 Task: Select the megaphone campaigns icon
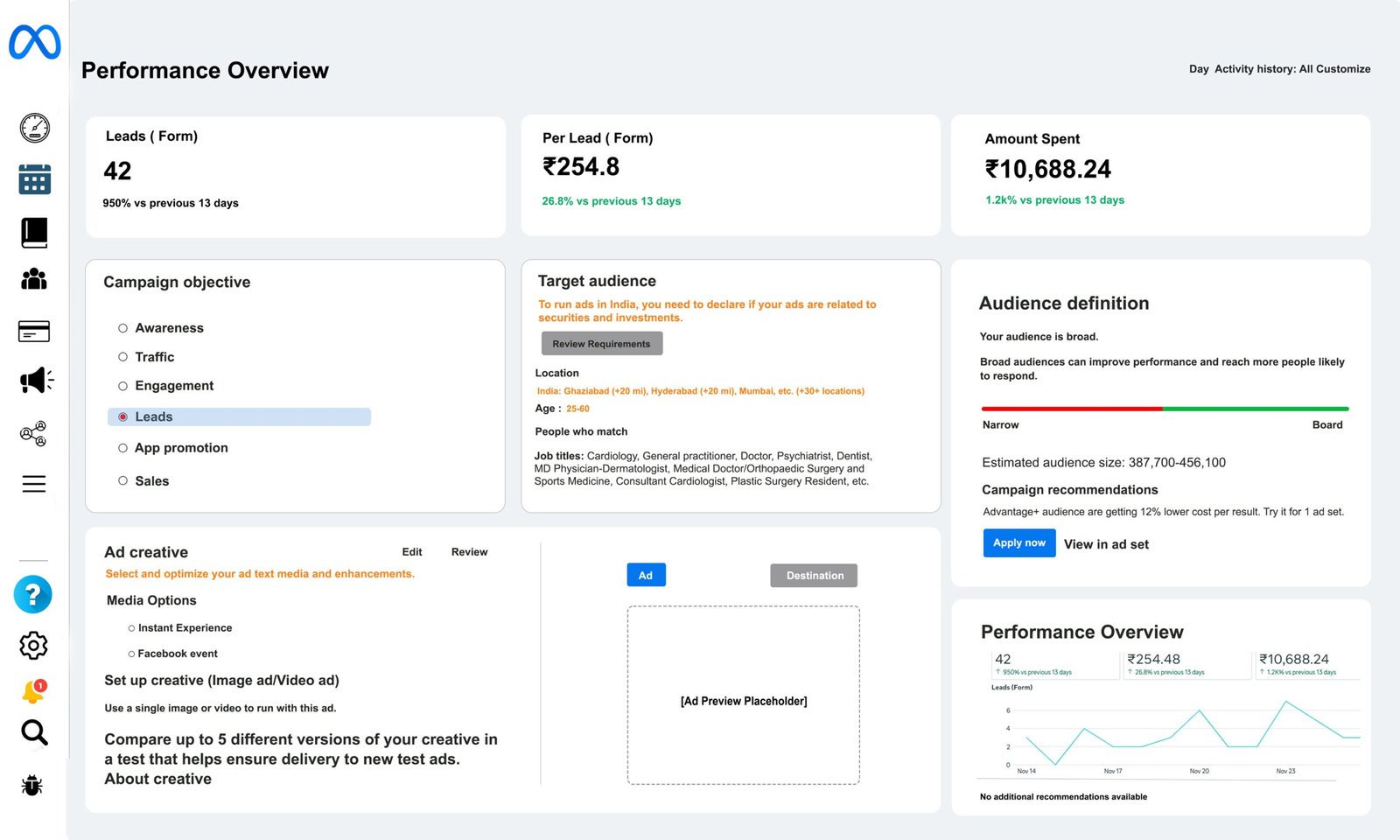tap(36, 381)
